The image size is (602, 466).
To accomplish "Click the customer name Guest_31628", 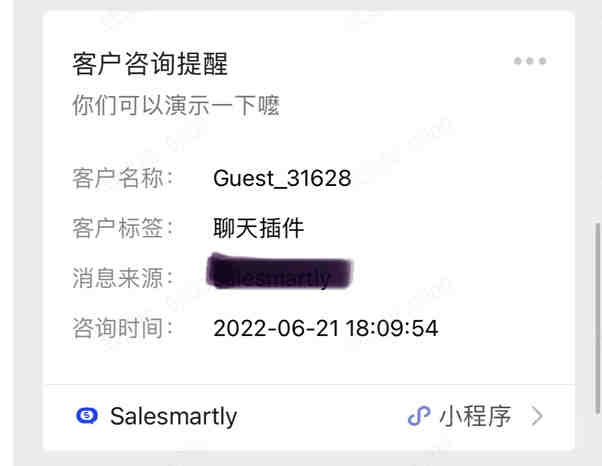I will 282,178.
